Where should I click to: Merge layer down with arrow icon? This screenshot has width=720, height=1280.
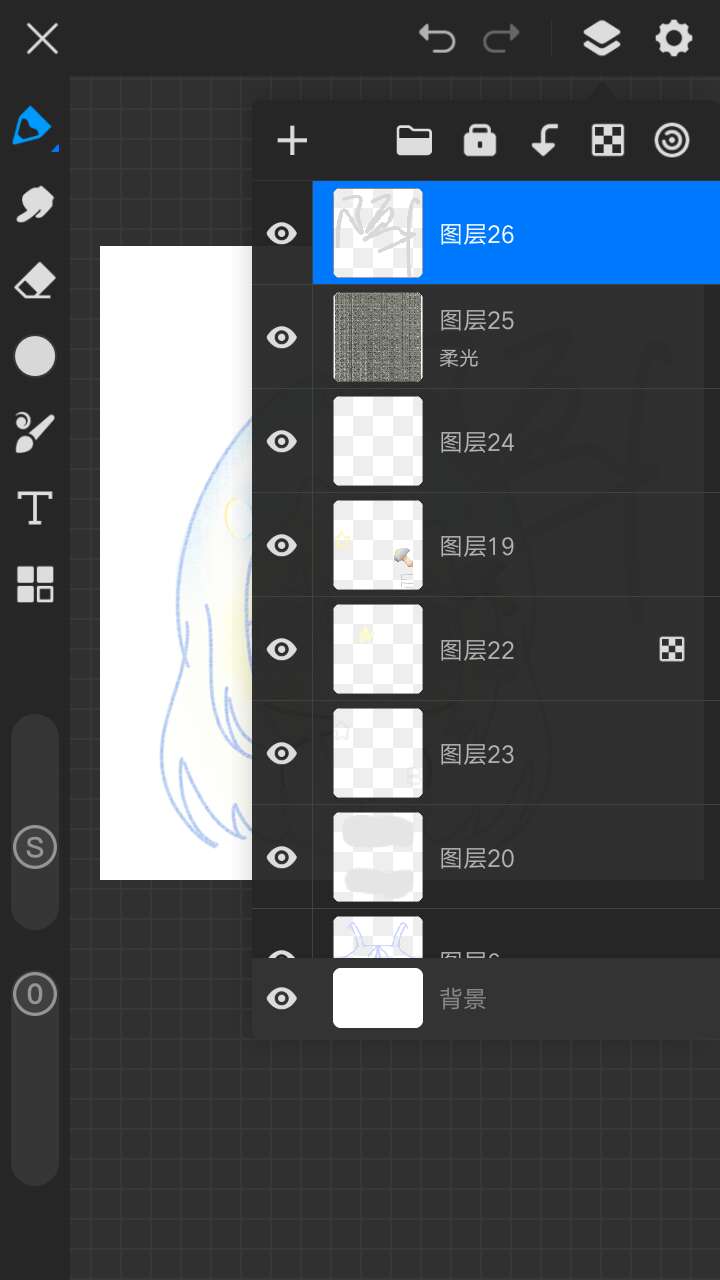pyautogui.click(x=544, y=141)
